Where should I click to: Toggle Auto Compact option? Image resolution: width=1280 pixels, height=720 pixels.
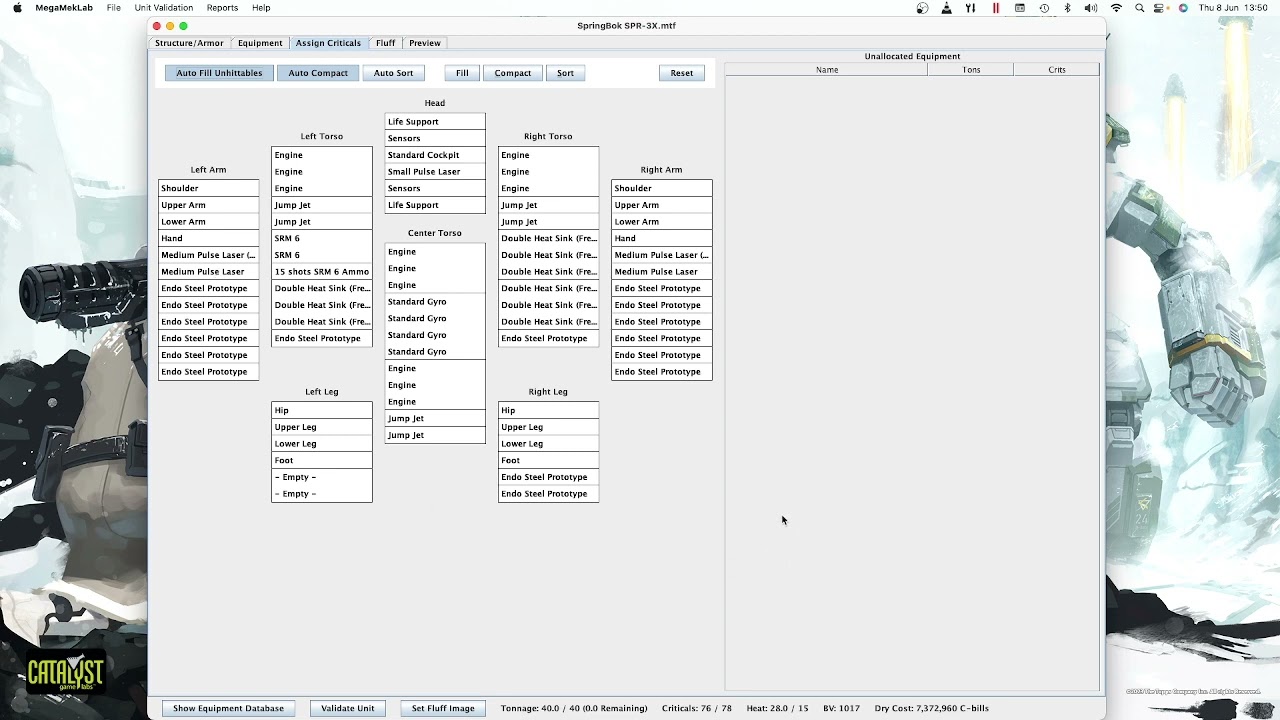tap(318, 73)
